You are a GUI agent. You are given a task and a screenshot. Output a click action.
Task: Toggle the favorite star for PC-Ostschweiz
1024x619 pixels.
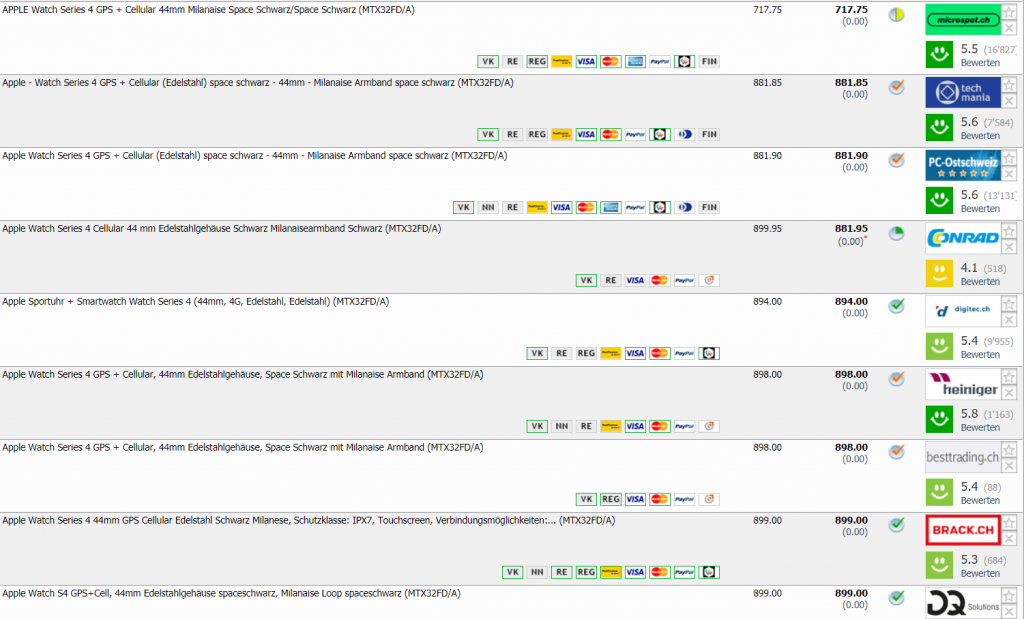[1009, 158]
